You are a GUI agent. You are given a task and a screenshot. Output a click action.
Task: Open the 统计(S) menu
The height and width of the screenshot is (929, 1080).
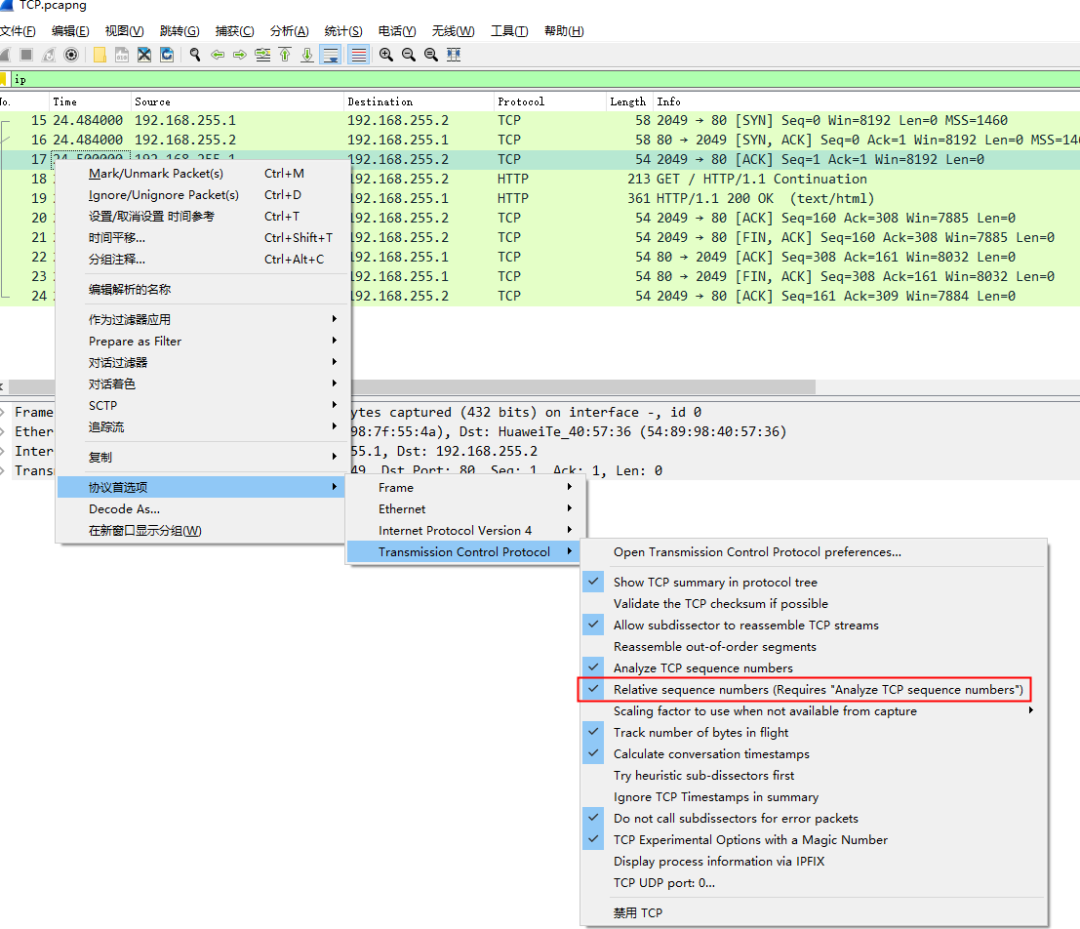tap(343, 31)
